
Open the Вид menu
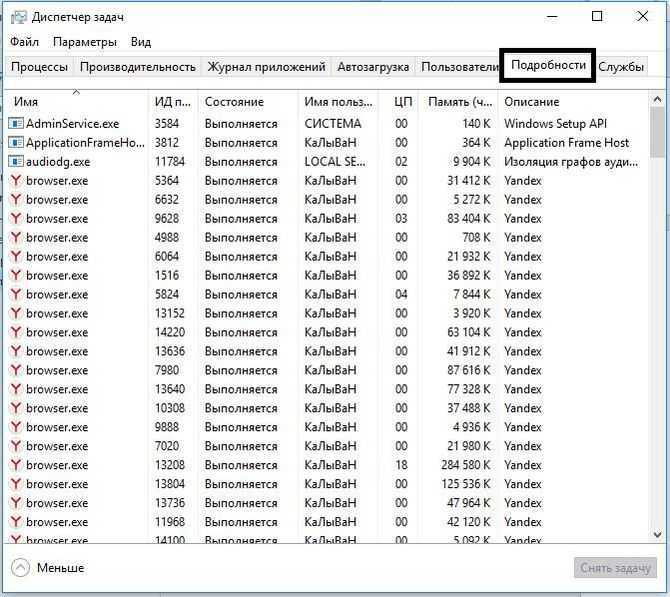[x=141, y=42]
